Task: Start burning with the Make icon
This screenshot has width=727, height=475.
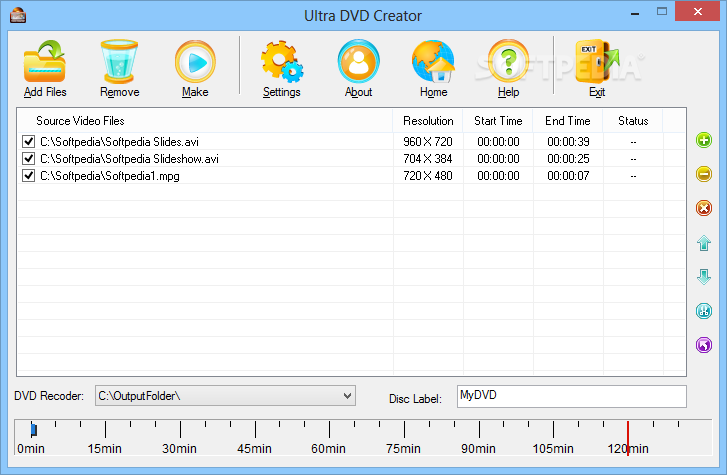Action: (x=195, y=62)
